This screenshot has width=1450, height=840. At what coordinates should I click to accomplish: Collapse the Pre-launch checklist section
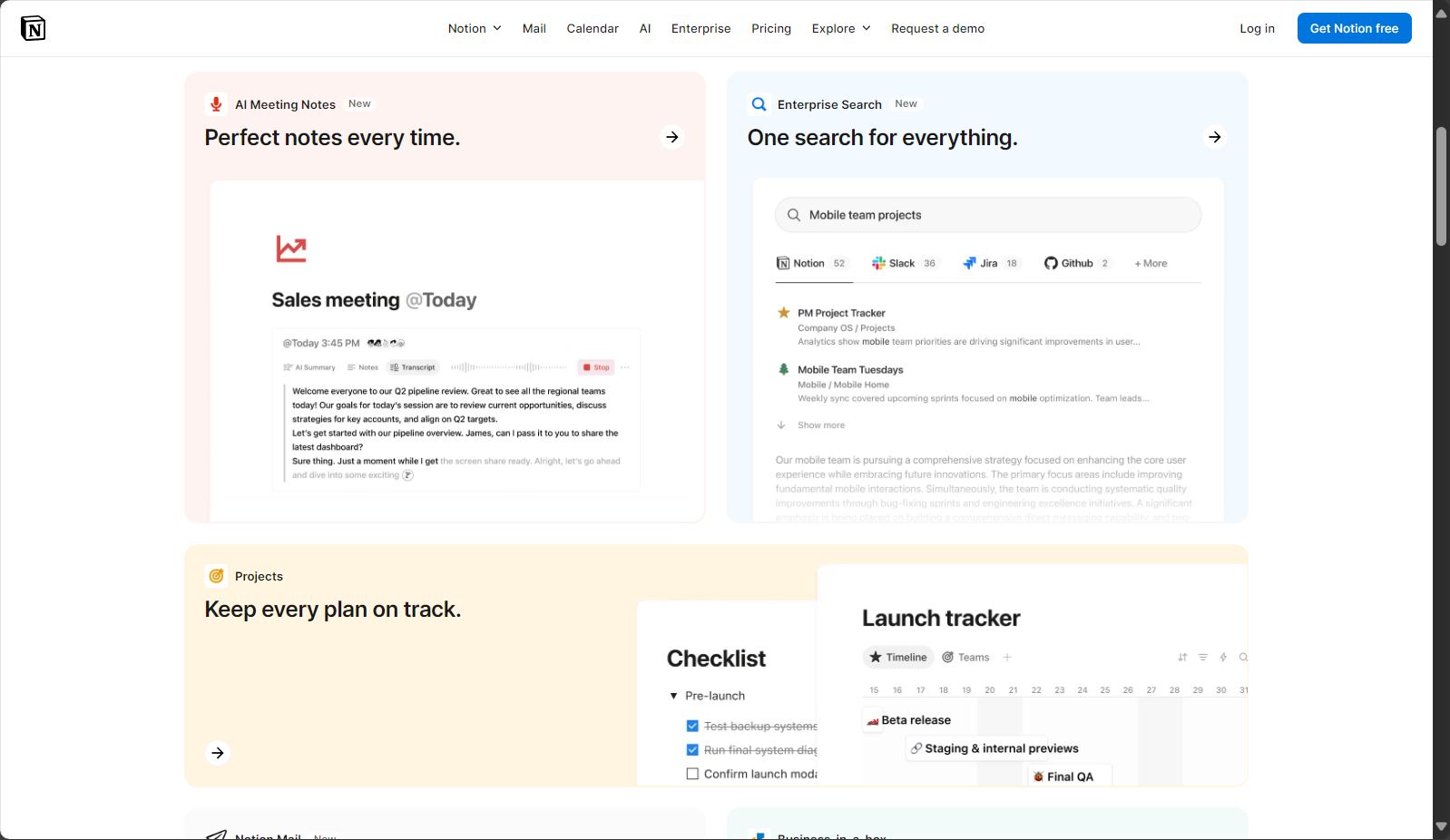click(x=673, y=696)
